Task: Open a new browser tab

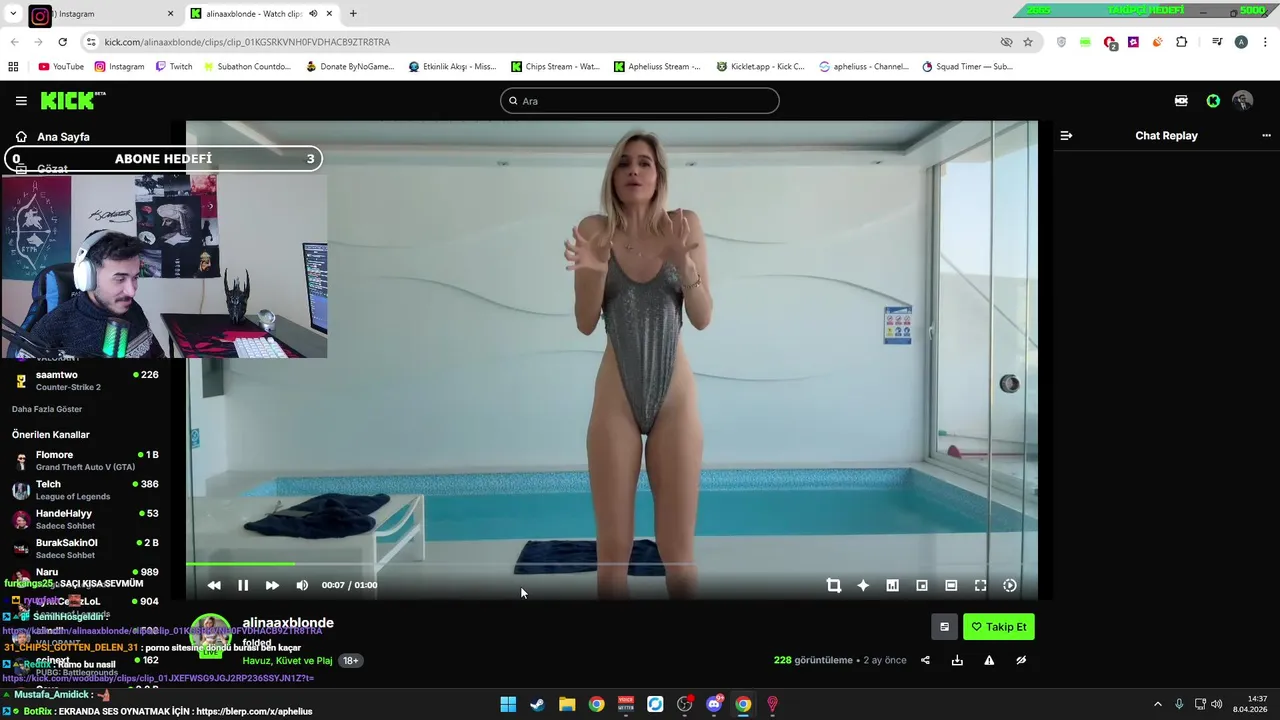Action: tap(353, 14)
